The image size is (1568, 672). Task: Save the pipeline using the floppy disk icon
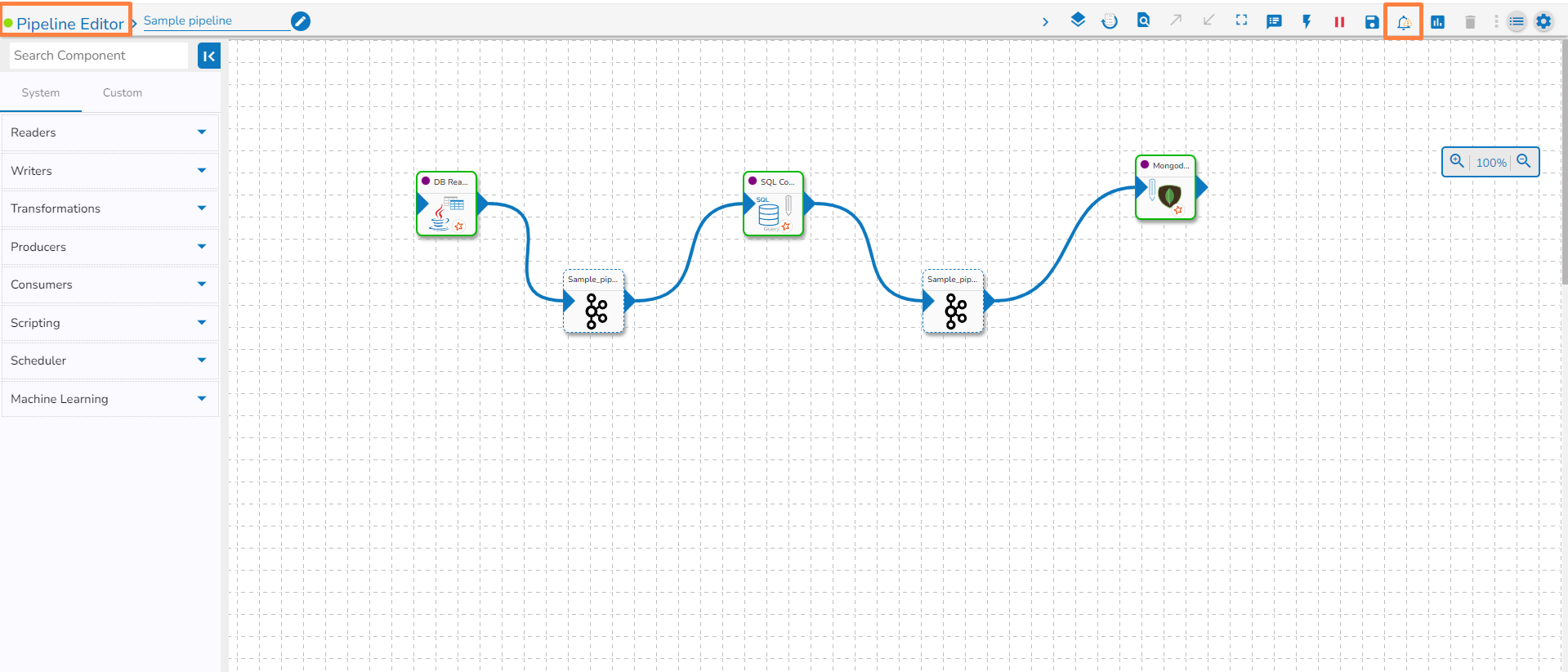point(1372,22)
